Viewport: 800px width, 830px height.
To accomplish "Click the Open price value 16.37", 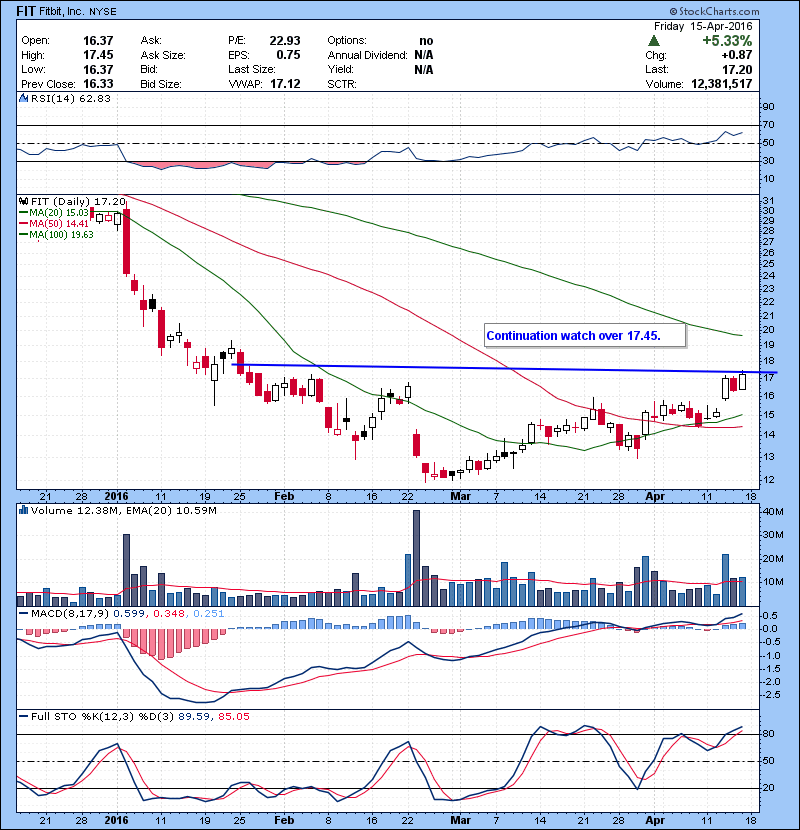I will point(98,41).
